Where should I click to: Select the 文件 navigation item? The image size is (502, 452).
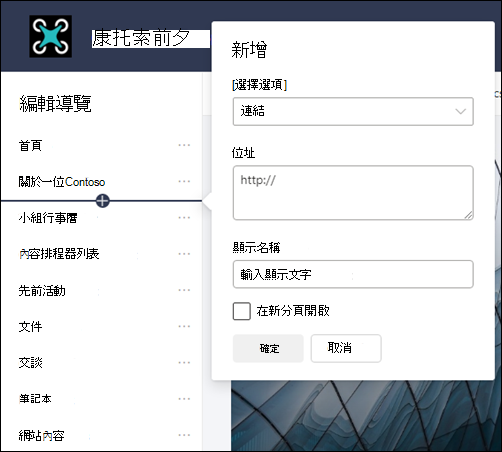coord(30,327)
